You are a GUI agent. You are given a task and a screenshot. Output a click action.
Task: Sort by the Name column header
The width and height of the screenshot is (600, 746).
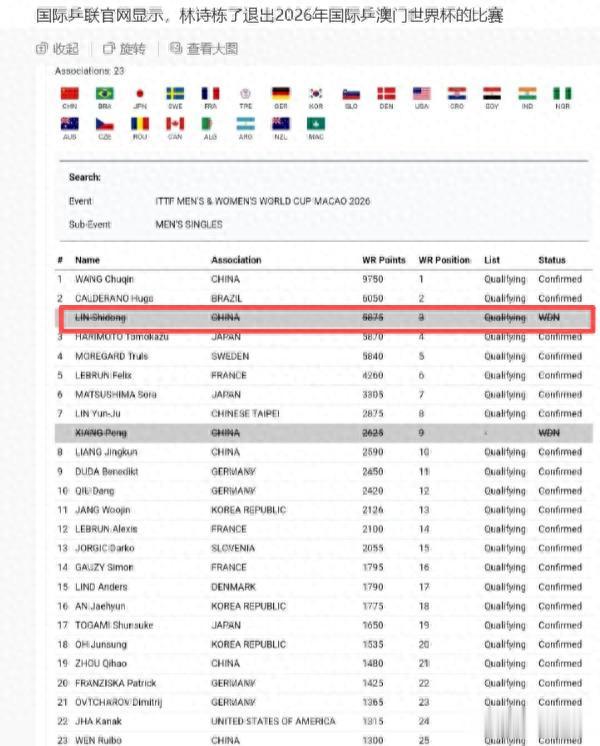[x=88, y=260]
